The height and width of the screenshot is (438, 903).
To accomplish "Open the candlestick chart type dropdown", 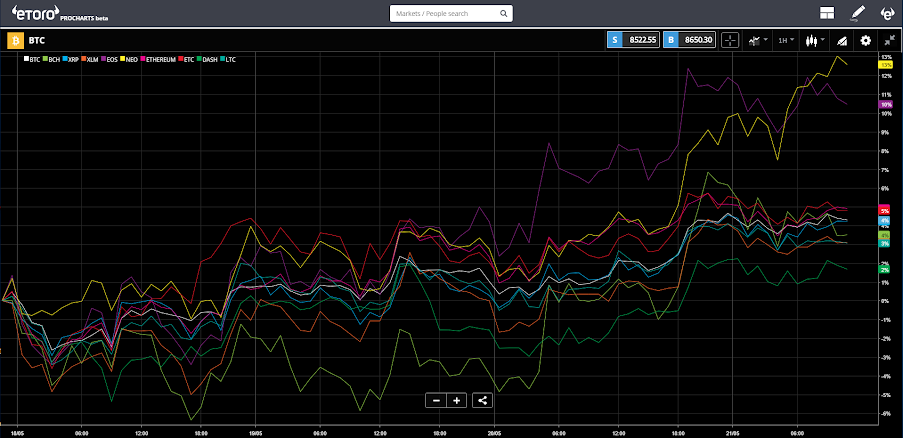I will (x=815, y=40).
